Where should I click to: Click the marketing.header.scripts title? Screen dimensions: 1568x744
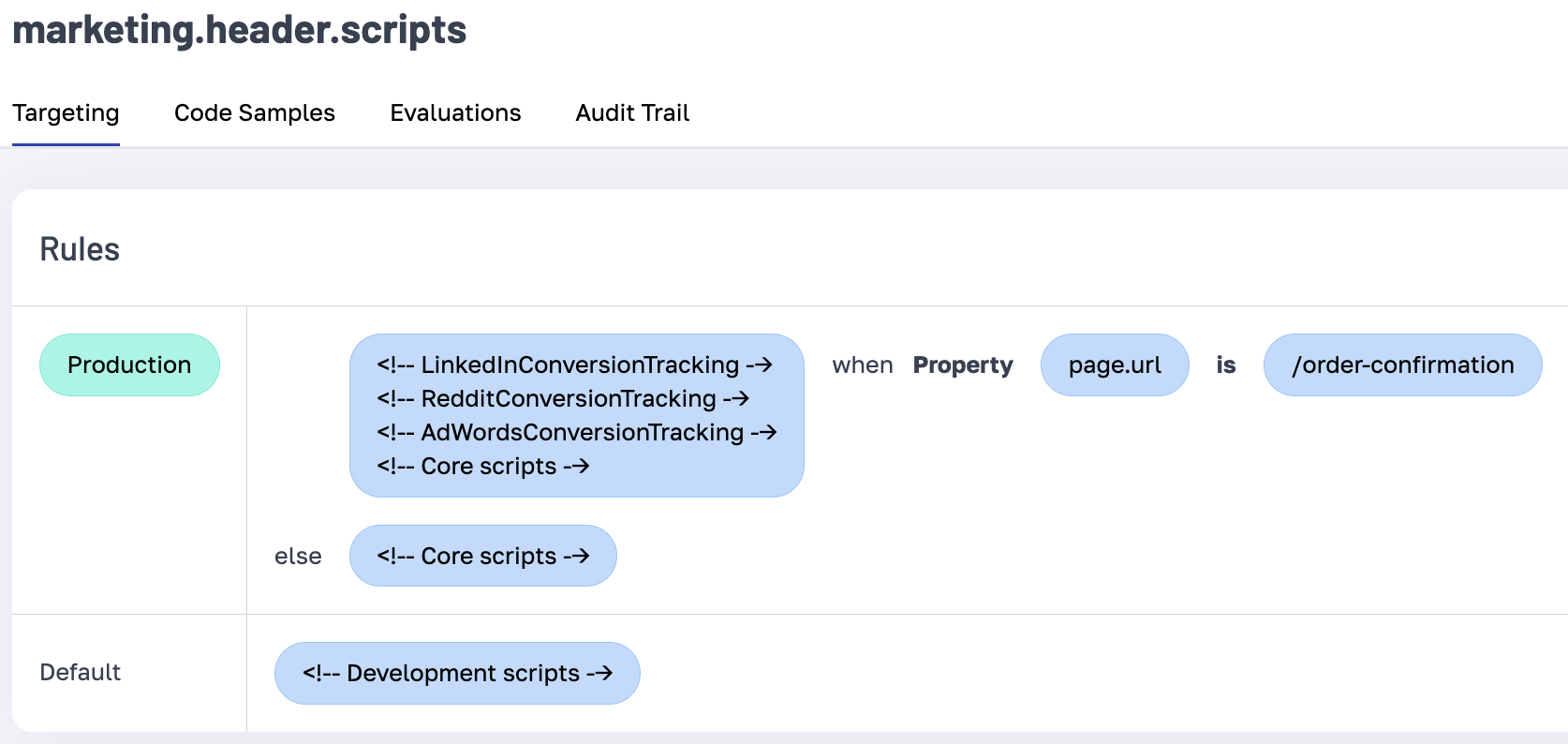coord(240,30)
